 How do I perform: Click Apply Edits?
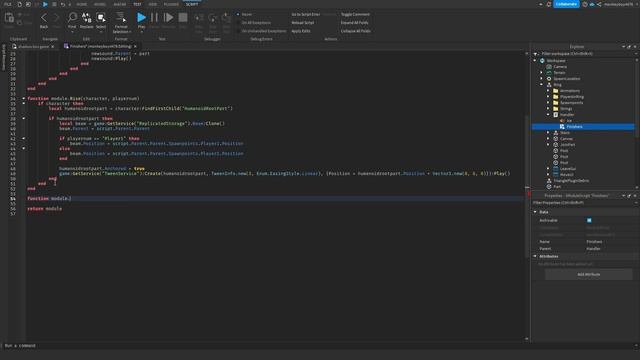pyautogui.click(x=301, y=31)
